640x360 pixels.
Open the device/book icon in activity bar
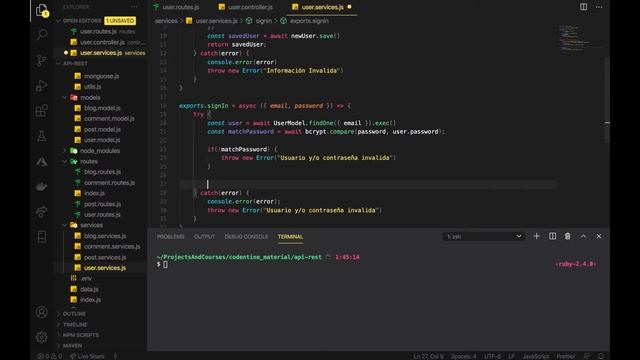point(42,237)
